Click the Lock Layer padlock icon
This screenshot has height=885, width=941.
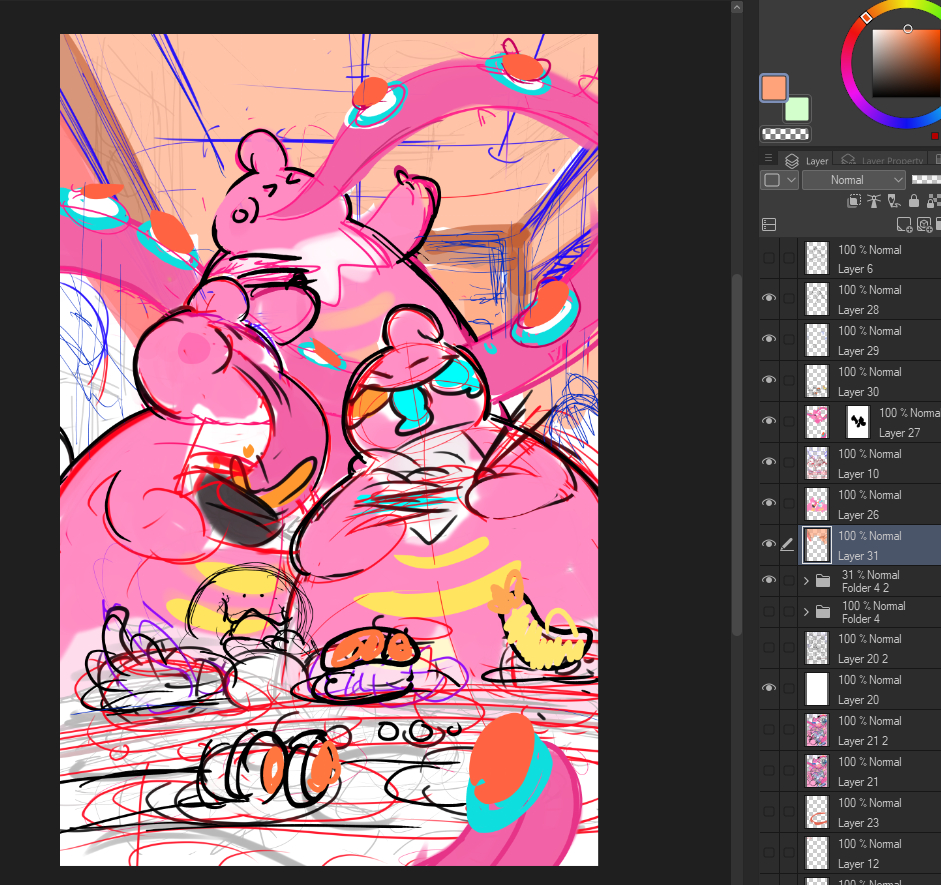click(913, 201)
